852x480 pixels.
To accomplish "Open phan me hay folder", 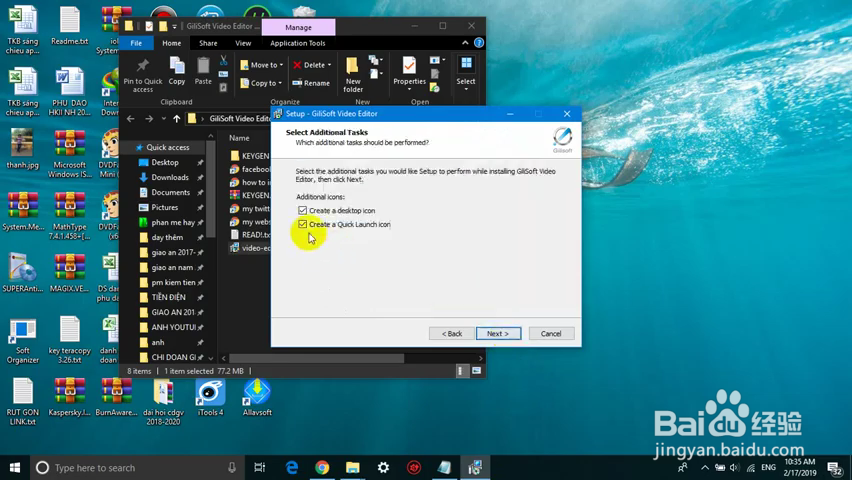I will (173, 222).
